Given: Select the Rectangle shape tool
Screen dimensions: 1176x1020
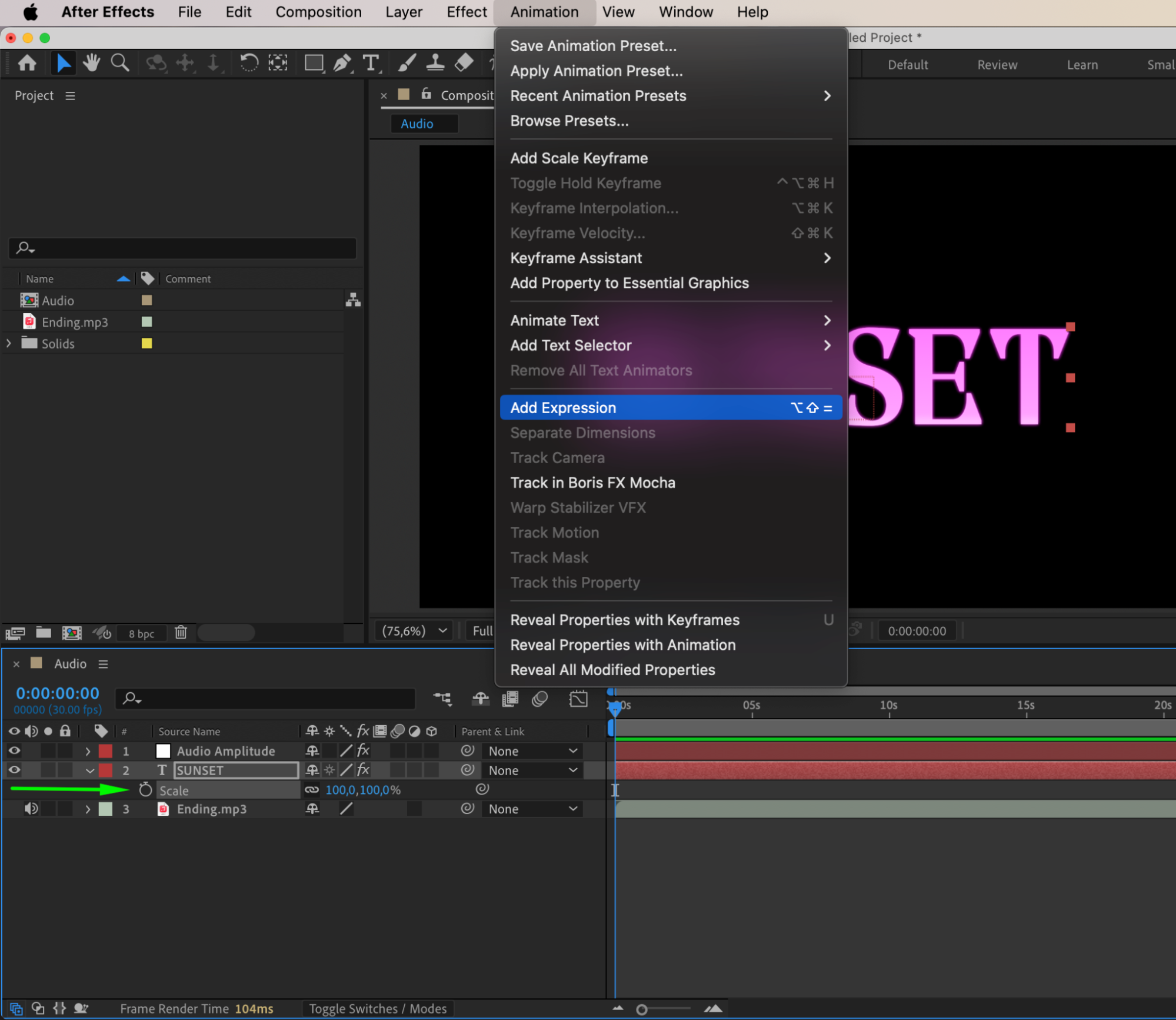Looking at the screenshot, I should [x=314, y=62].
